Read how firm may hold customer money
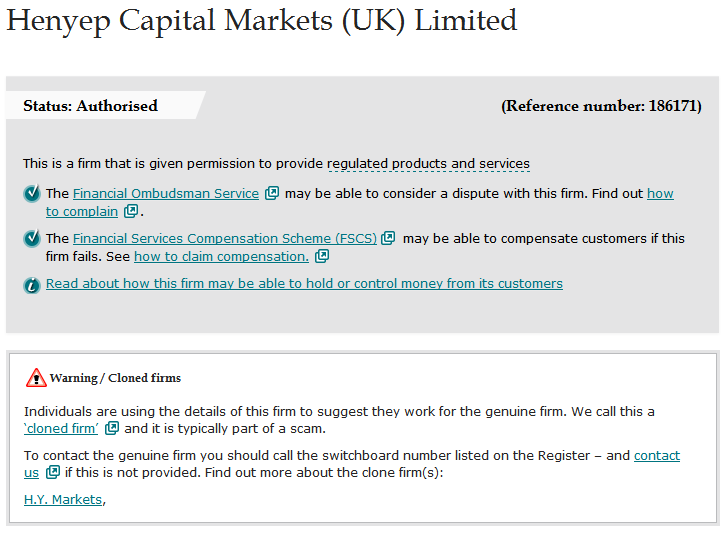Screen dimensions: 725x535 click(x=304, y=283)
